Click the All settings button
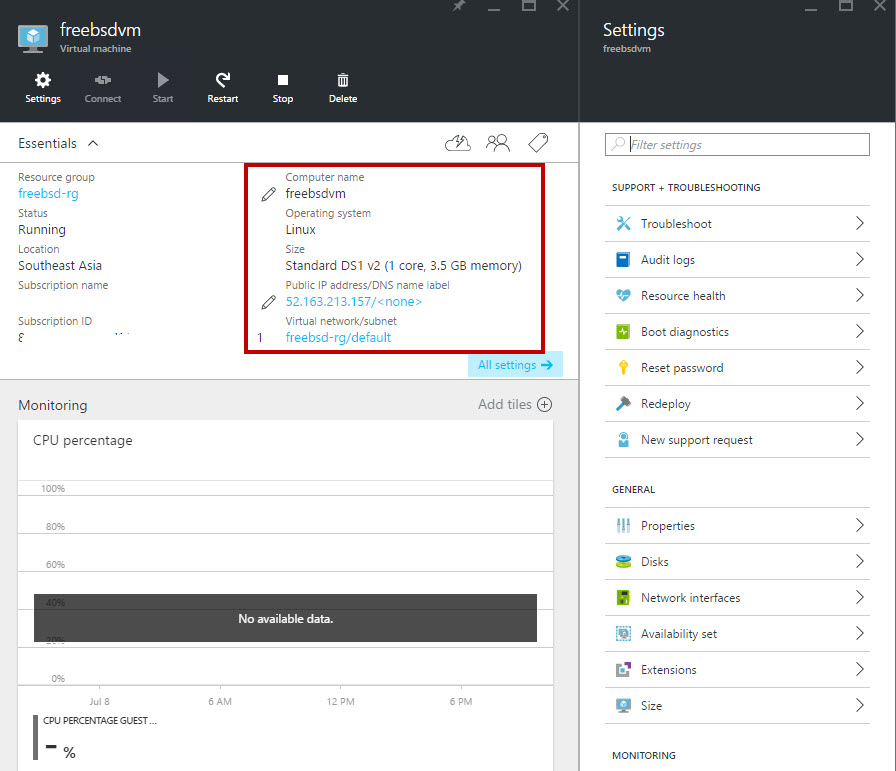Screen dimensions: 896x771 pyautogui.click(x=515, y=365)
